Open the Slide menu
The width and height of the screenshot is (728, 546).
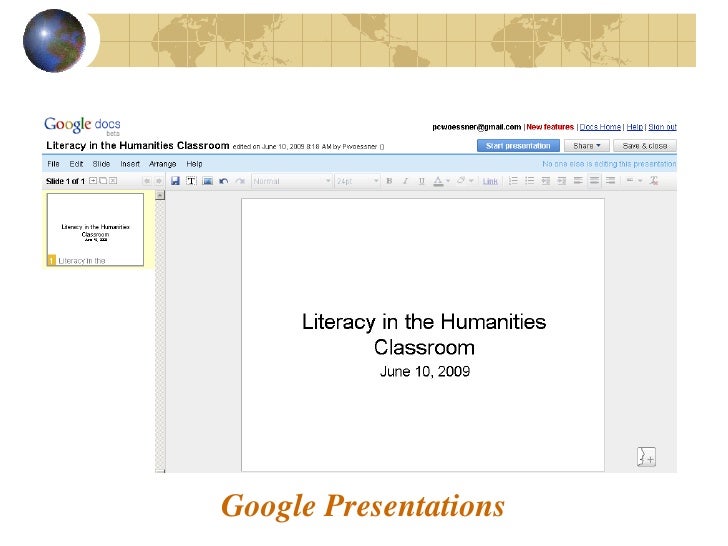click(101, 164)
